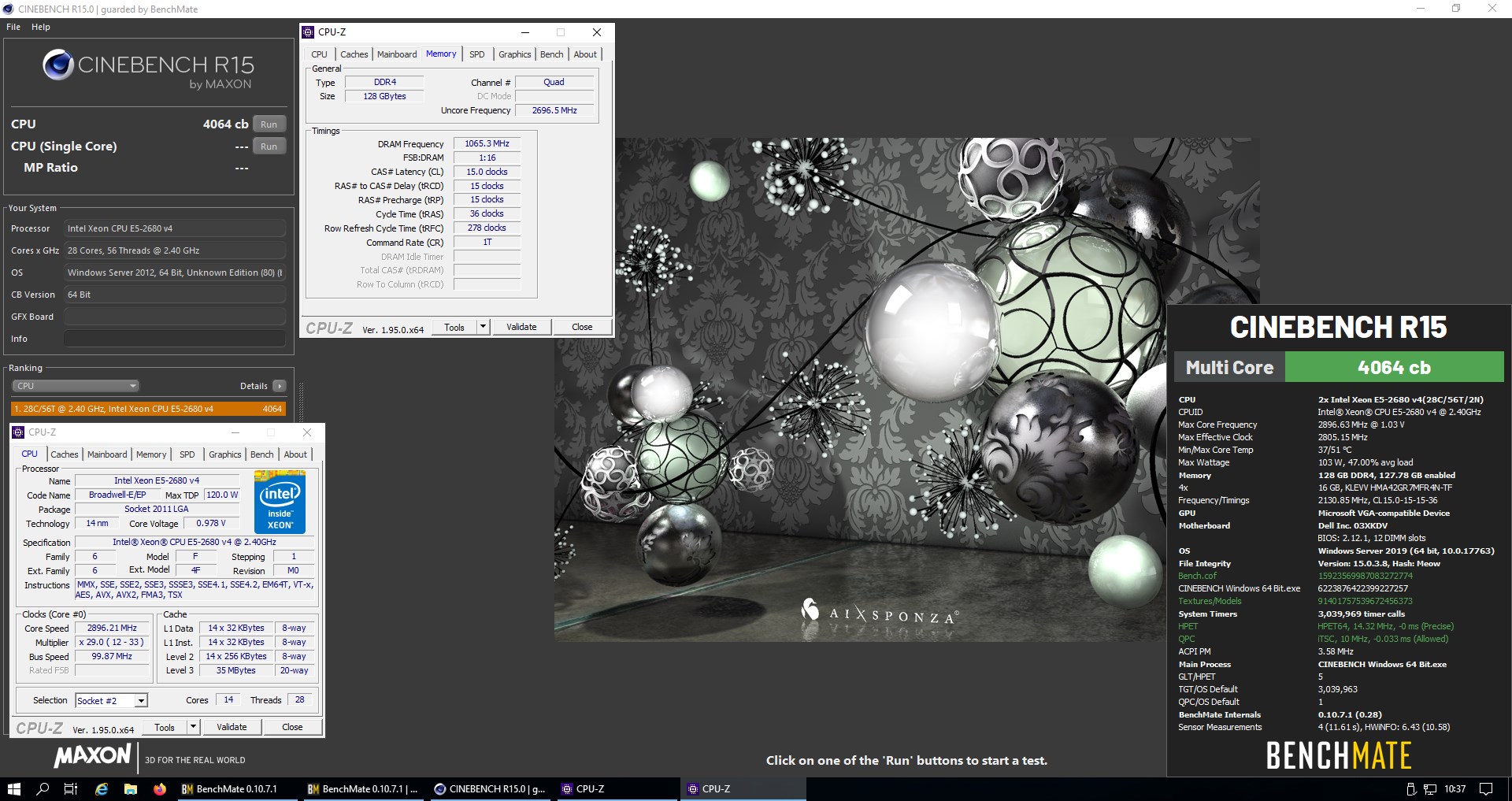Click Uncore Frequency value 2696.5 MHz
Viewport: 1512px width, 801px height.
click(x=554, y=110)
